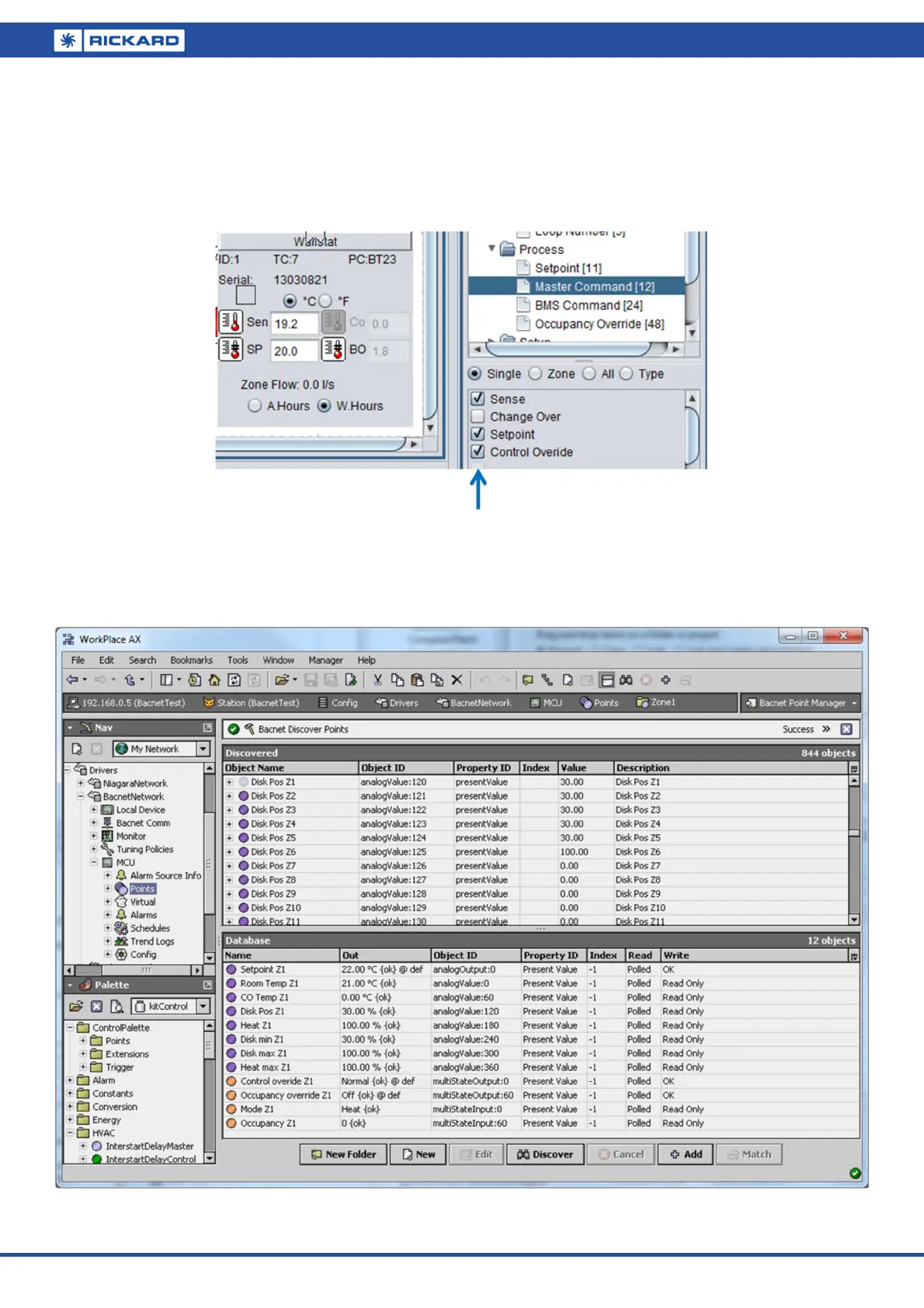Image resolution: width=924 pixels, height=1308 pixels.
Task: Click the Up Level arrow icon
Action: pos(130,680)
